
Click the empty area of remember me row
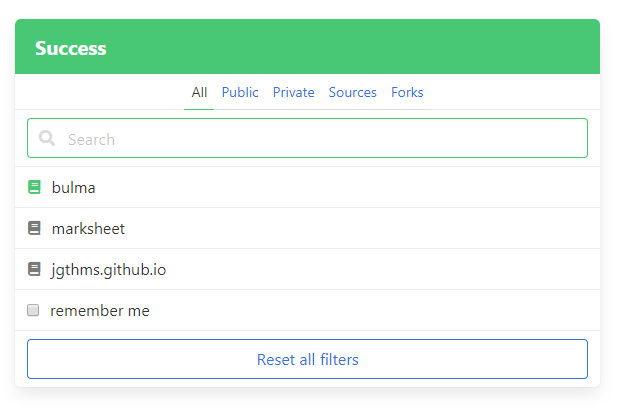[374, 310]
